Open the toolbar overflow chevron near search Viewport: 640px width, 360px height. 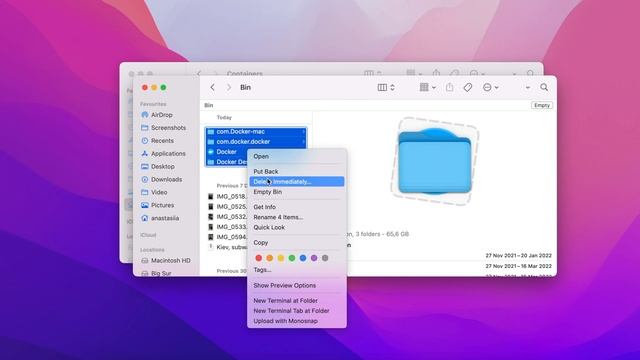[x=527, y=87]
